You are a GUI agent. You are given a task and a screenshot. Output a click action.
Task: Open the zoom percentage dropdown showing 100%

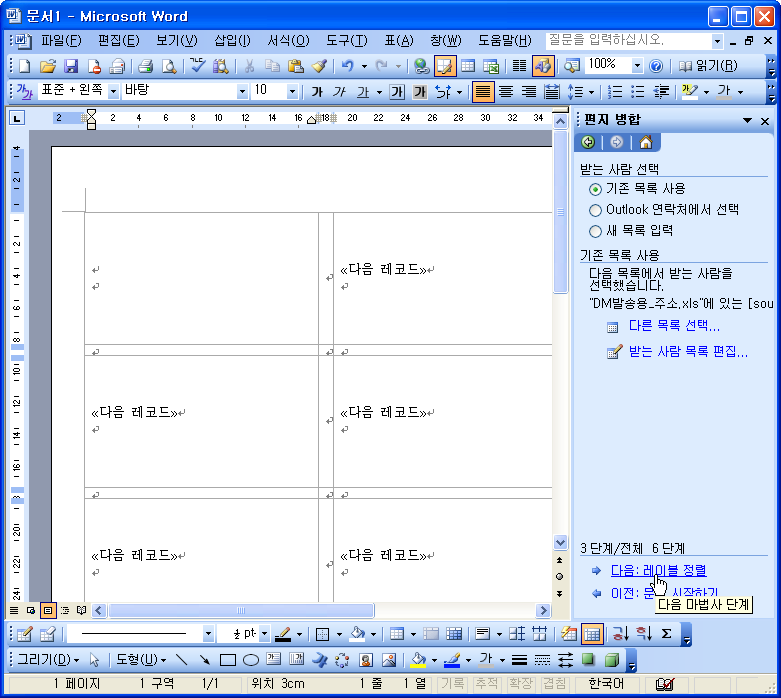[637, 66]
